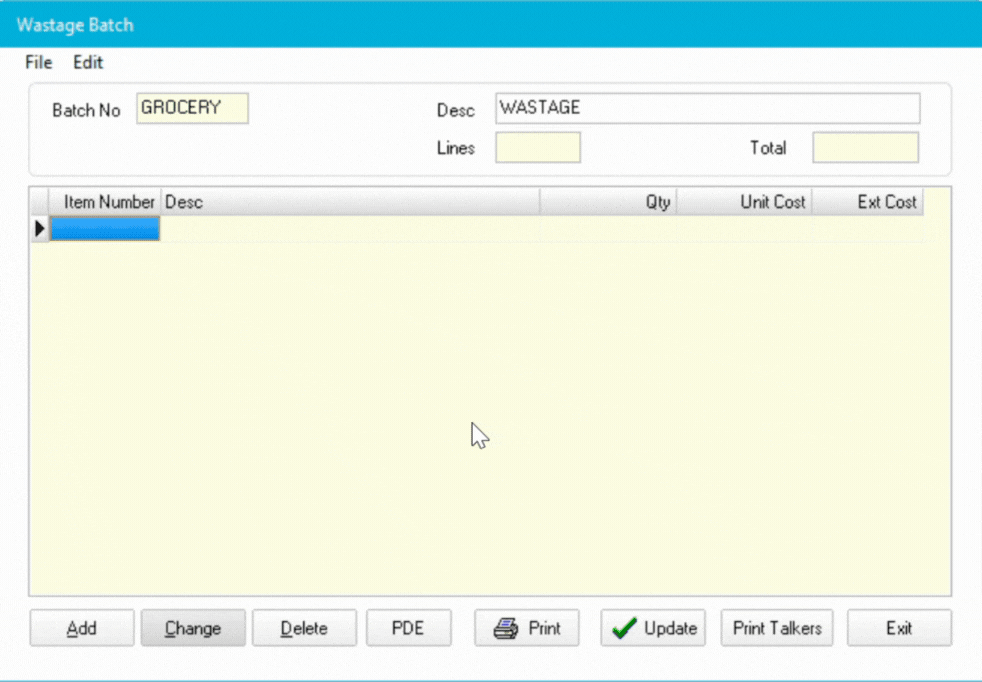Click the Exit button
This screenshot has width=982, height=682.
(x=898, y=628)
